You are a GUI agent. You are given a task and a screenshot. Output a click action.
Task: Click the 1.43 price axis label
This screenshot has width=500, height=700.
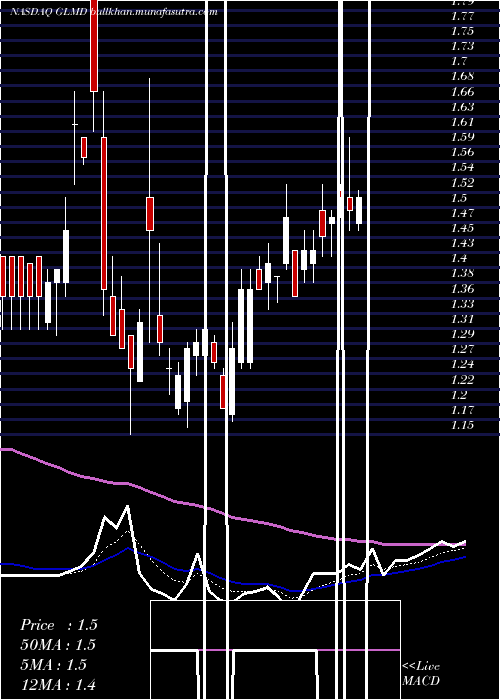pos(462,243)
